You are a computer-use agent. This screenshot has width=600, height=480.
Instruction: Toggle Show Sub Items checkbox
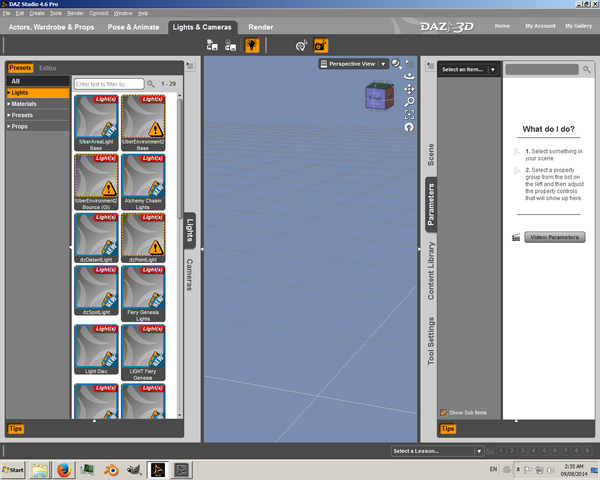click(x=443, y=413)
